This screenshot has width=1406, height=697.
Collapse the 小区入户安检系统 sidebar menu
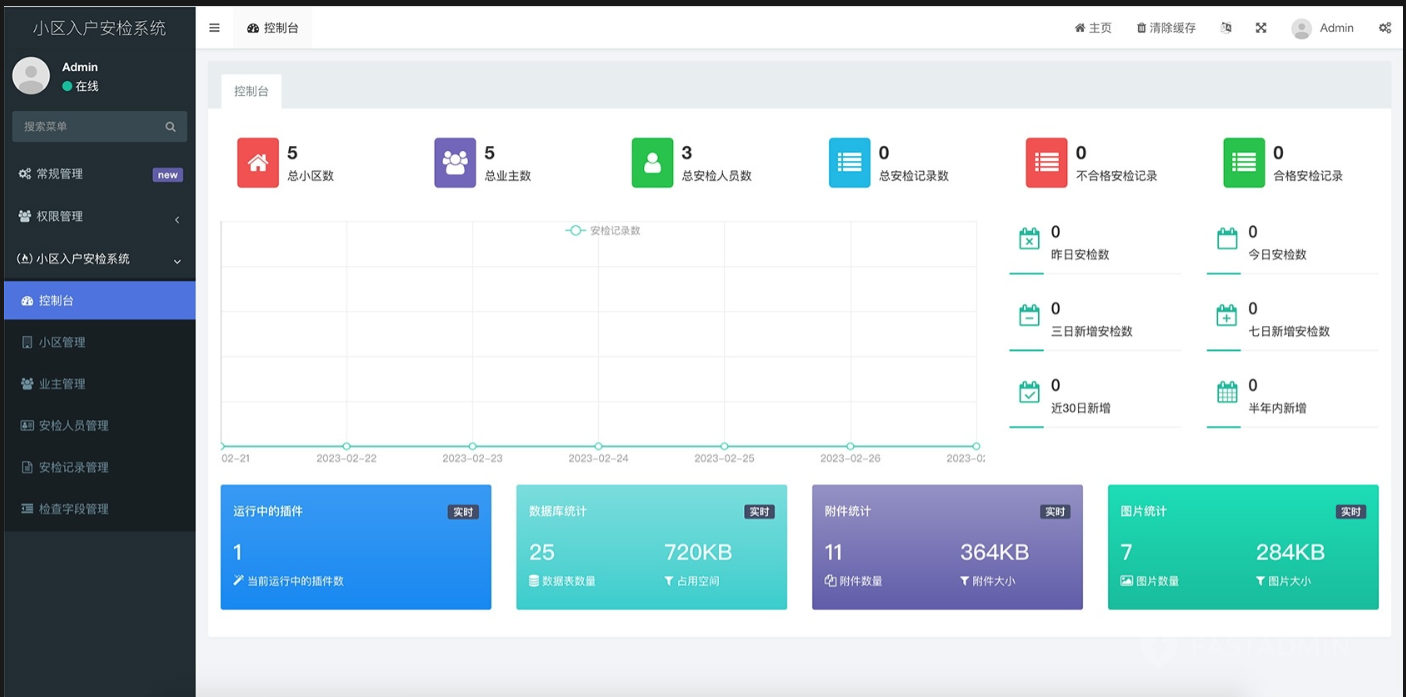[98, 259]
